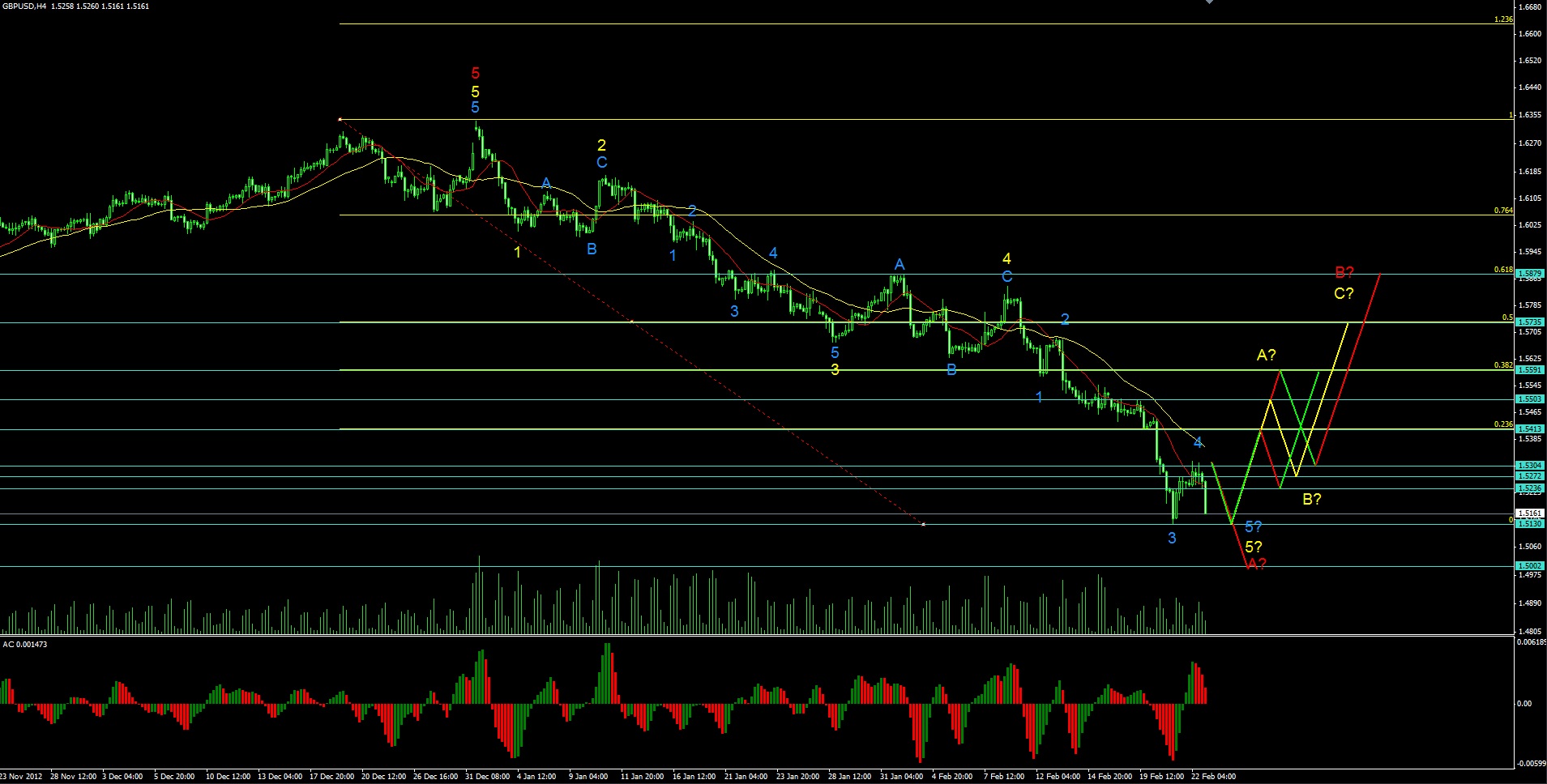Click the 1.5735 price level tag
Screen dimensions: 1547x784
point(1530,322)
